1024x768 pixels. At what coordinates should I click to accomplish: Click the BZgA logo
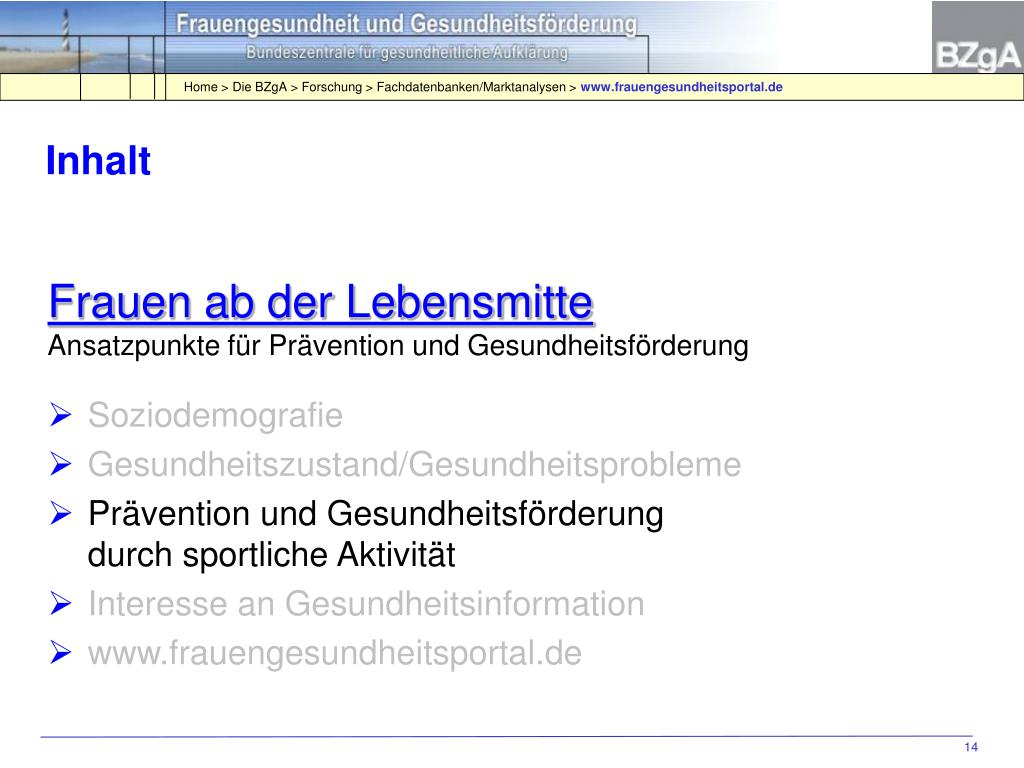(x=977, y=37)
